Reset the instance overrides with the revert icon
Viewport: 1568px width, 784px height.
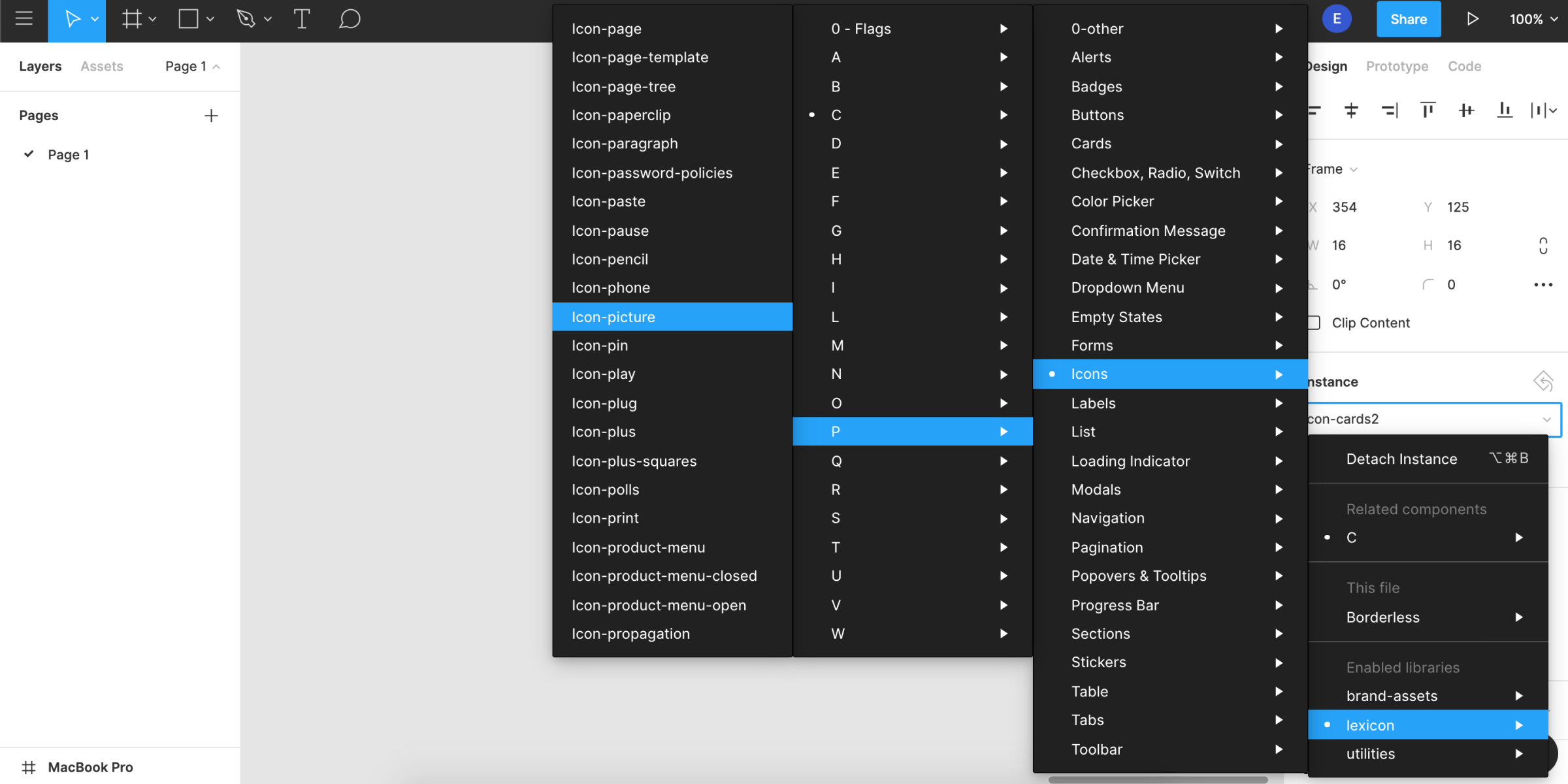[x=1543, y=382]
